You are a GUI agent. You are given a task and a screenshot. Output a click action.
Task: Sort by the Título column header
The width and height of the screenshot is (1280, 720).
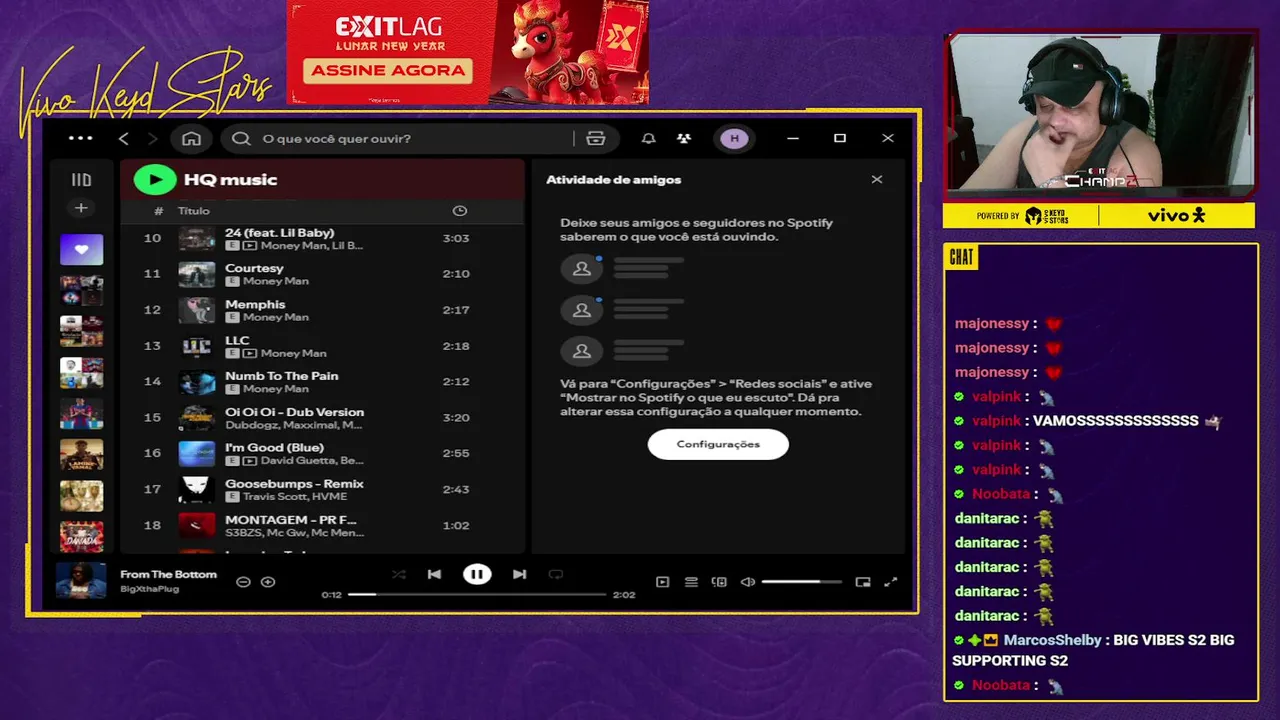coord(194,211)
